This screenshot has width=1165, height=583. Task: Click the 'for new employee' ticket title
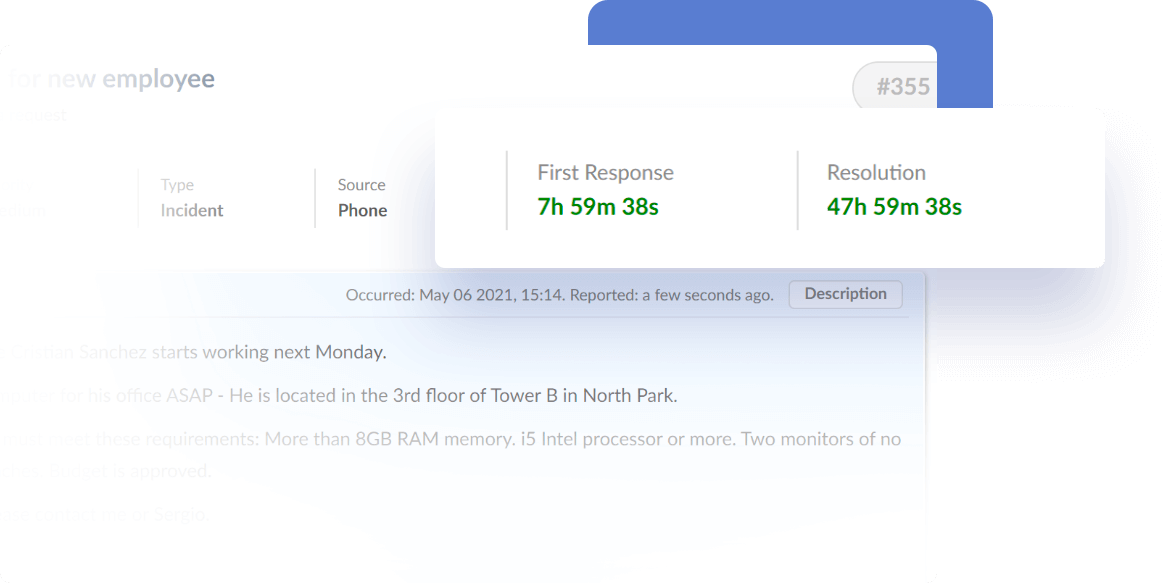click(x=111, y=79)
